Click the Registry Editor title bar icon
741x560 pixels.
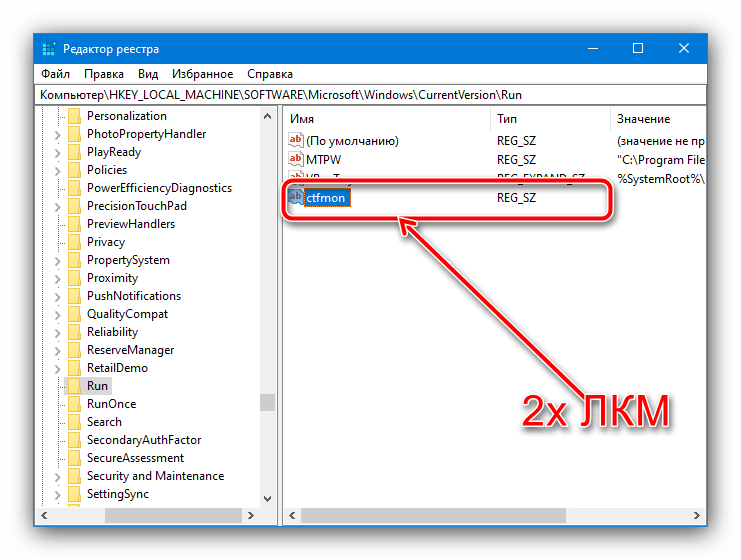pyautogui.click(x=49, y=49)
